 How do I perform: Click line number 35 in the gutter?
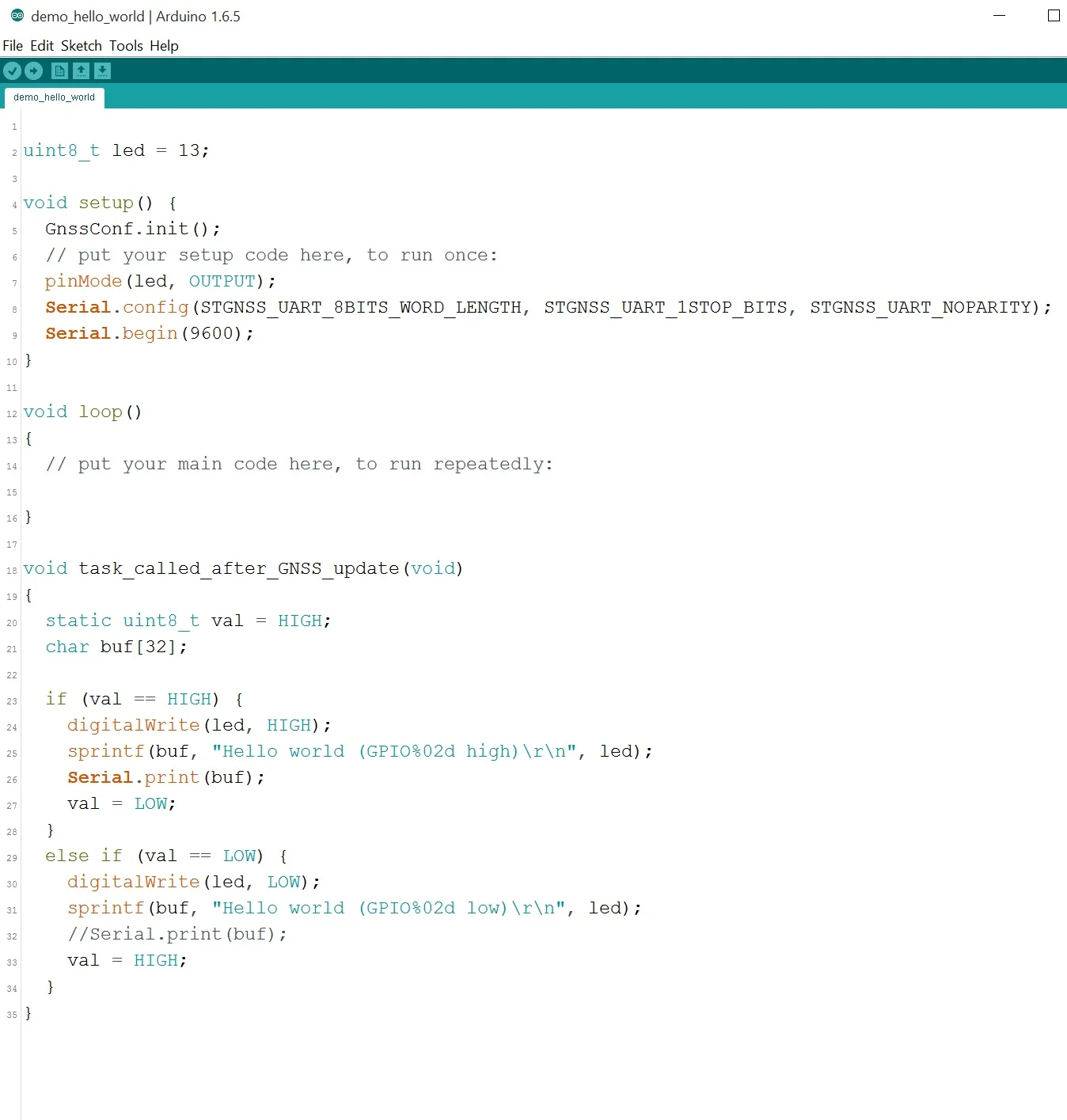12,1014
